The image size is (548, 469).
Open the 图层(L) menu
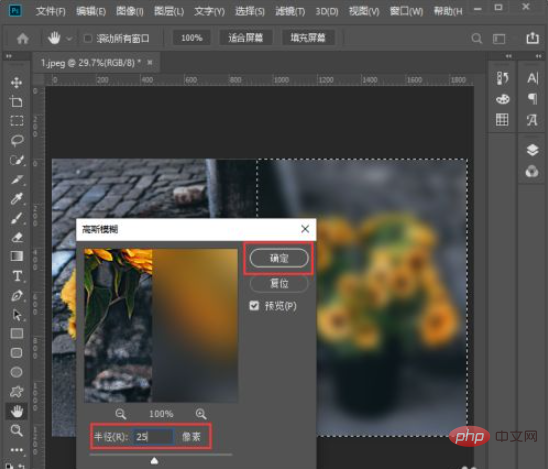(x=169, y=12)
